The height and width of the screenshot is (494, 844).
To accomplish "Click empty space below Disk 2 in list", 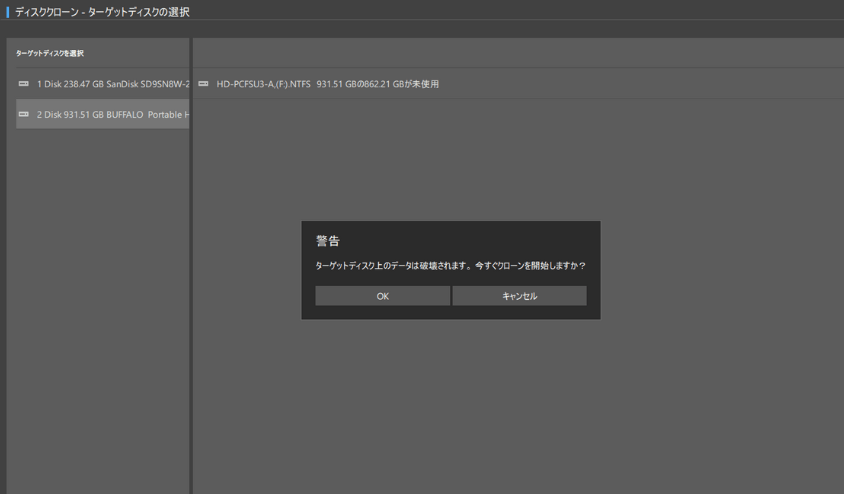I will pyautogui.click(x=97, y=300).
